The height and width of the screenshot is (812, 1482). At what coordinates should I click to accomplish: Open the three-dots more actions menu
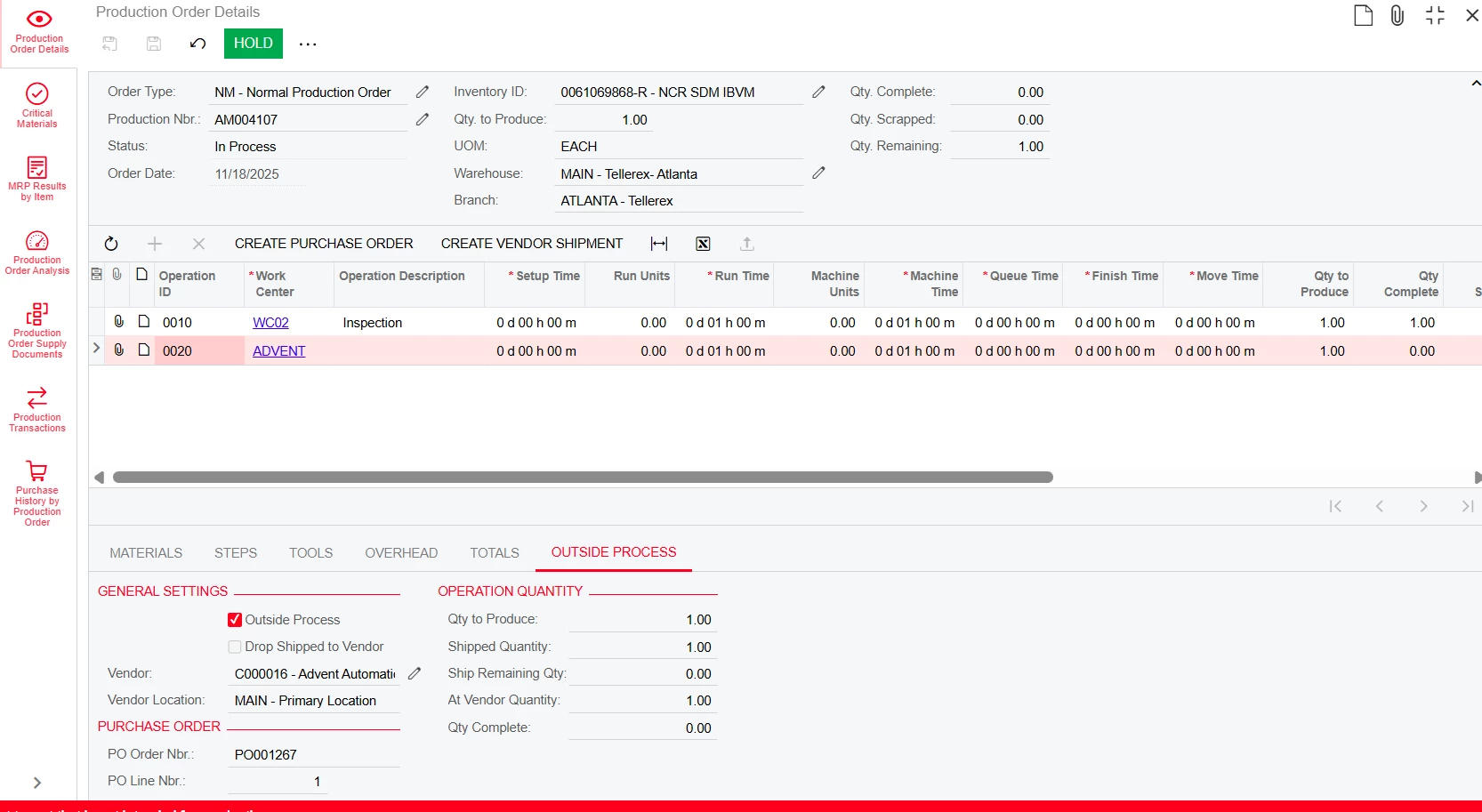(x=308, y=44)
